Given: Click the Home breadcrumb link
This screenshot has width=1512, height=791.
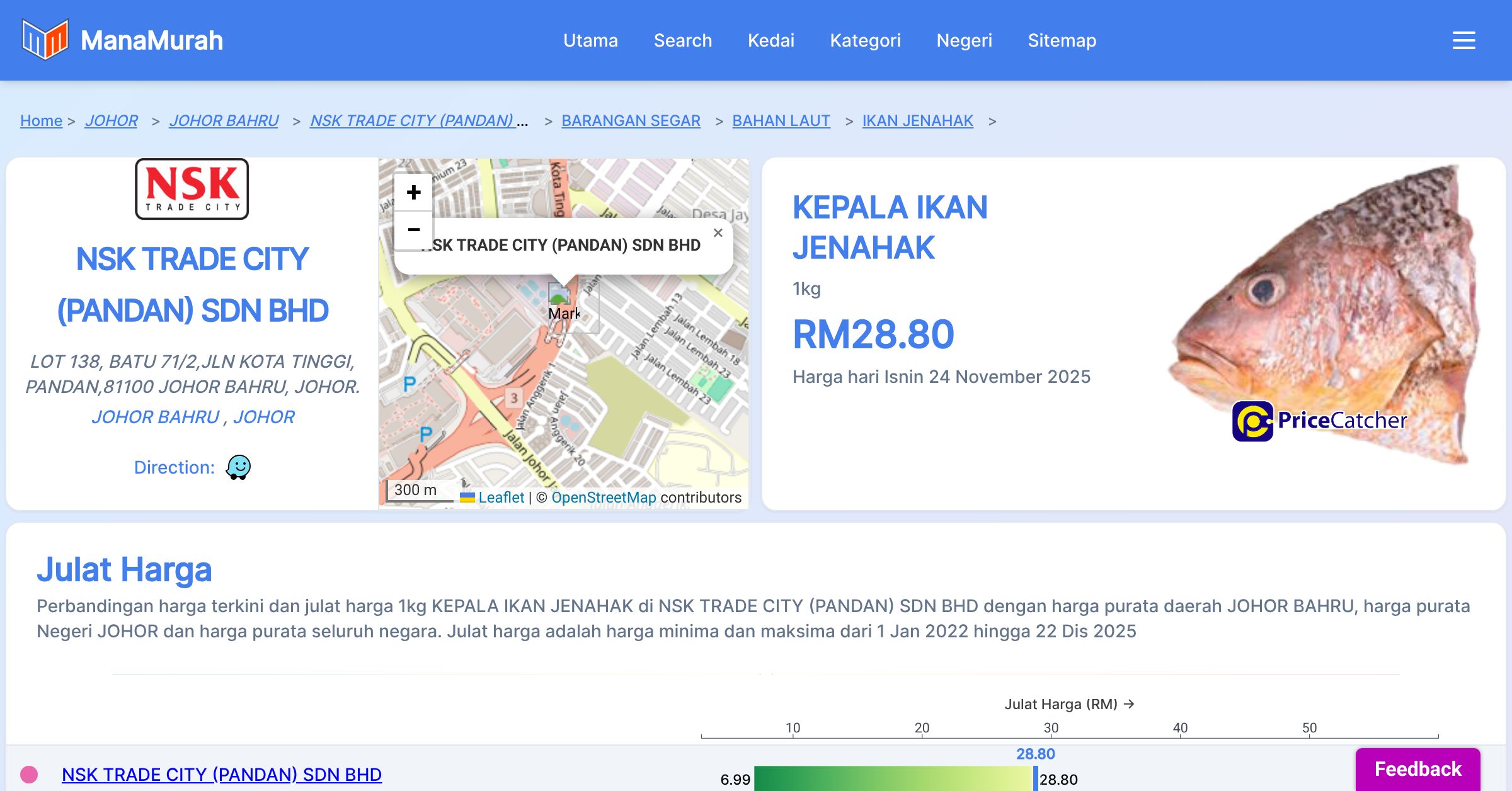Looking at the screenshot, I should (41, 120).
